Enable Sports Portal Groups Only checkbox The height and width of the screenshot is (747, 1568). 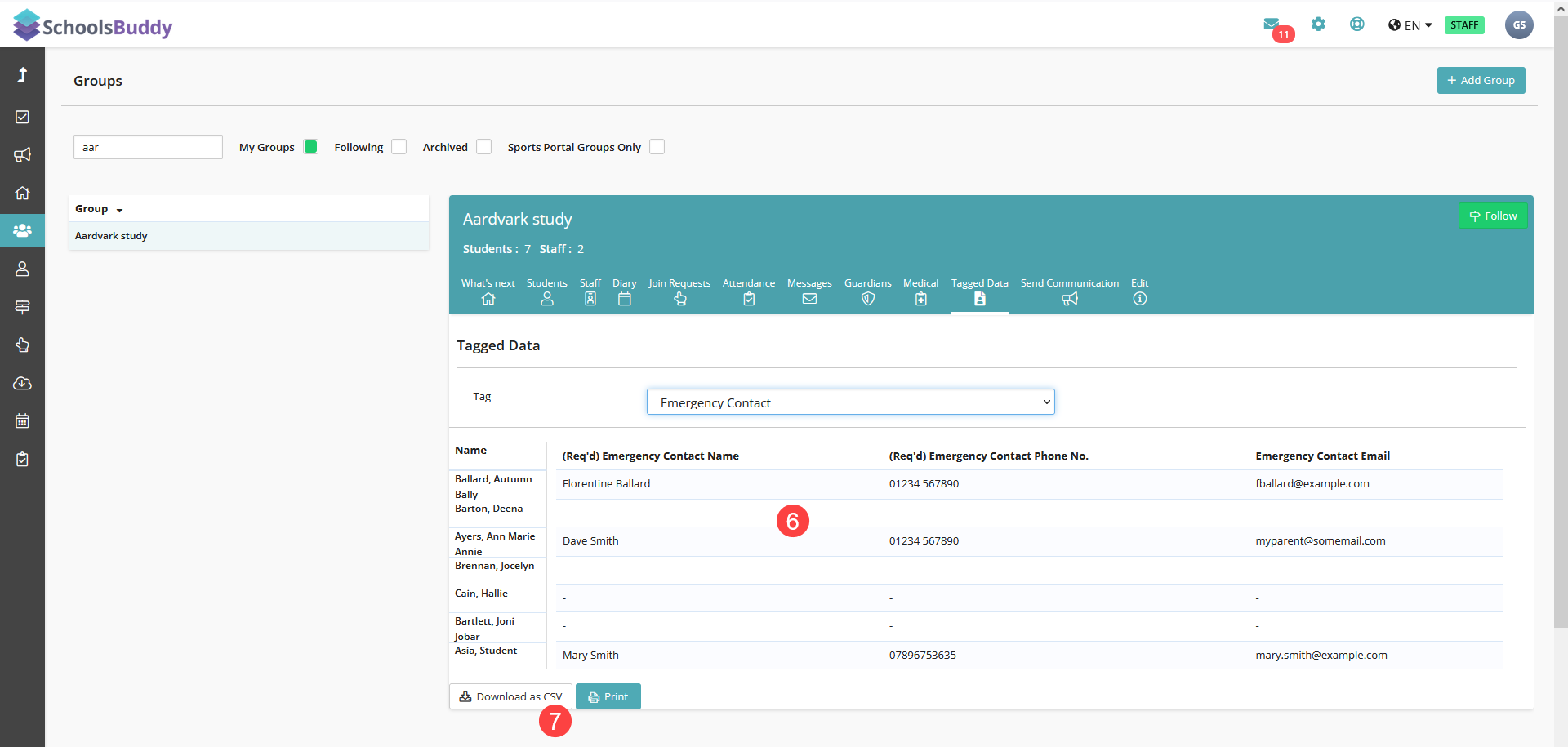tap(657, 147)
